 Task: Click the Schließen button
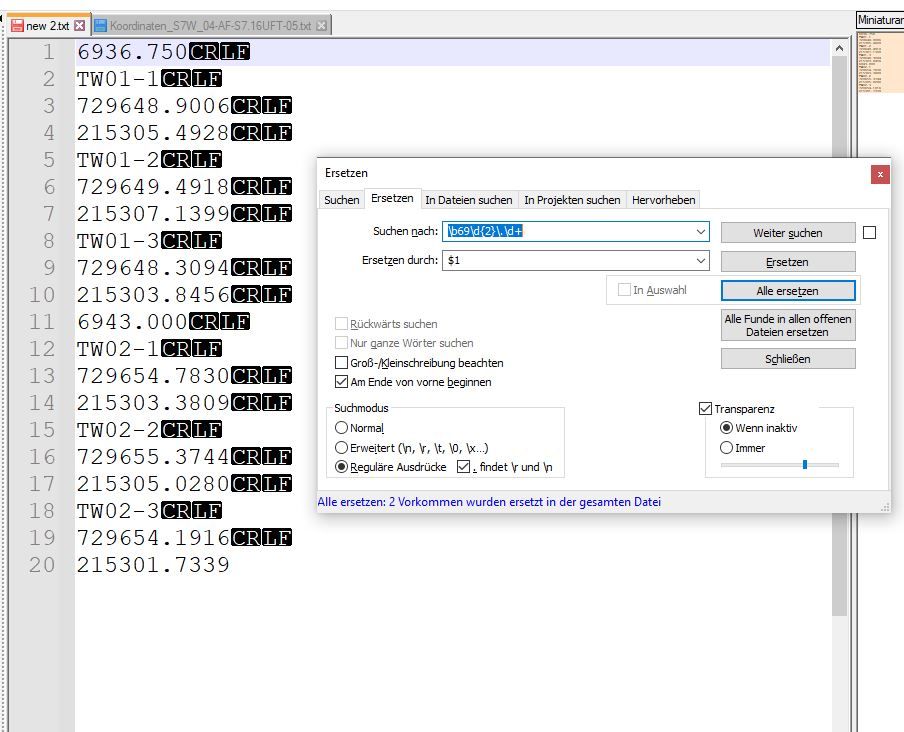point(788,359)
